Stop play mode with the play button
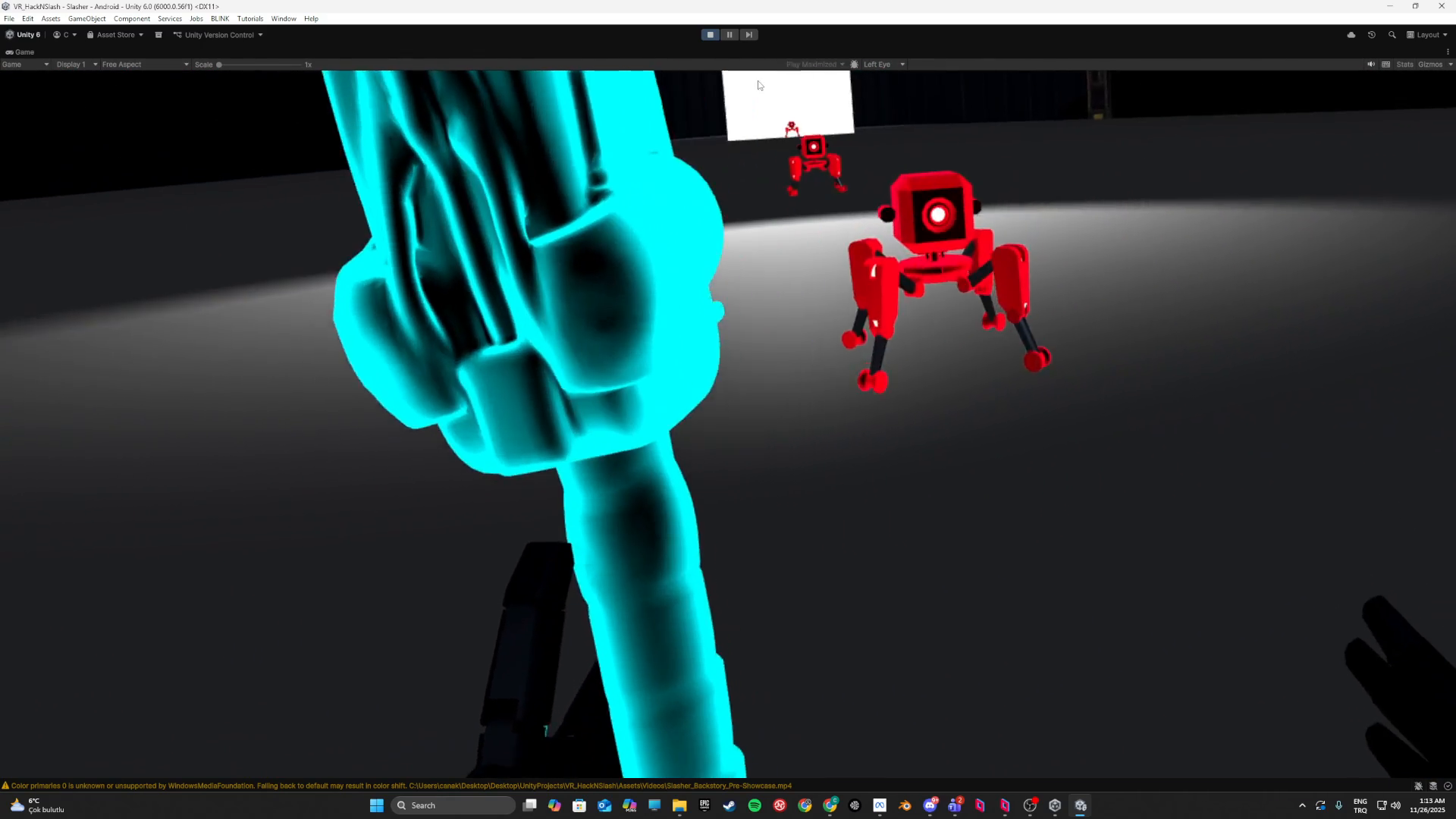1456x819 pixels. (710, 35)
